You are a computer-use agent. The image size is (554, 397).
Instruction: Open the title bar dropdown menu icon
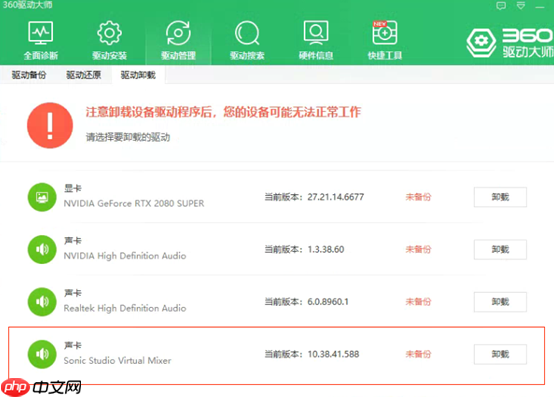pos(520,6)
